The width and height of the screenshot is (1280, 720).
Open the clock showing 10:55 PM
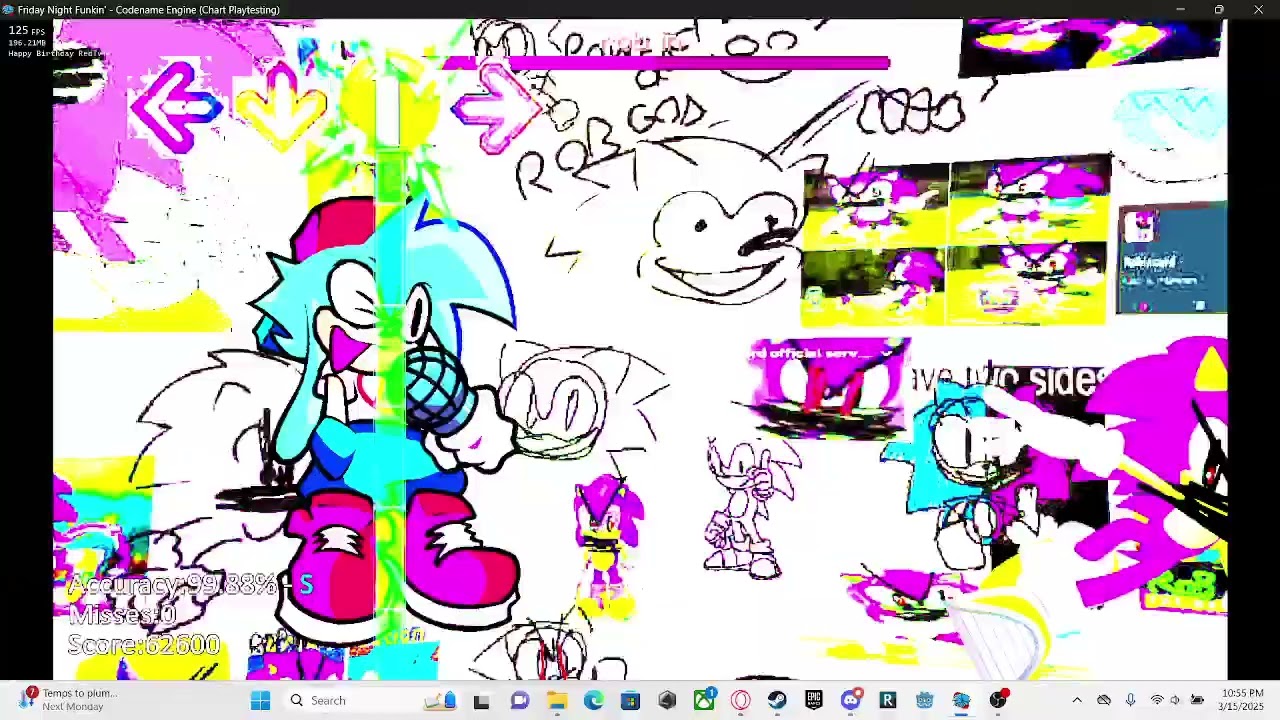click(x=1241, y=700)
